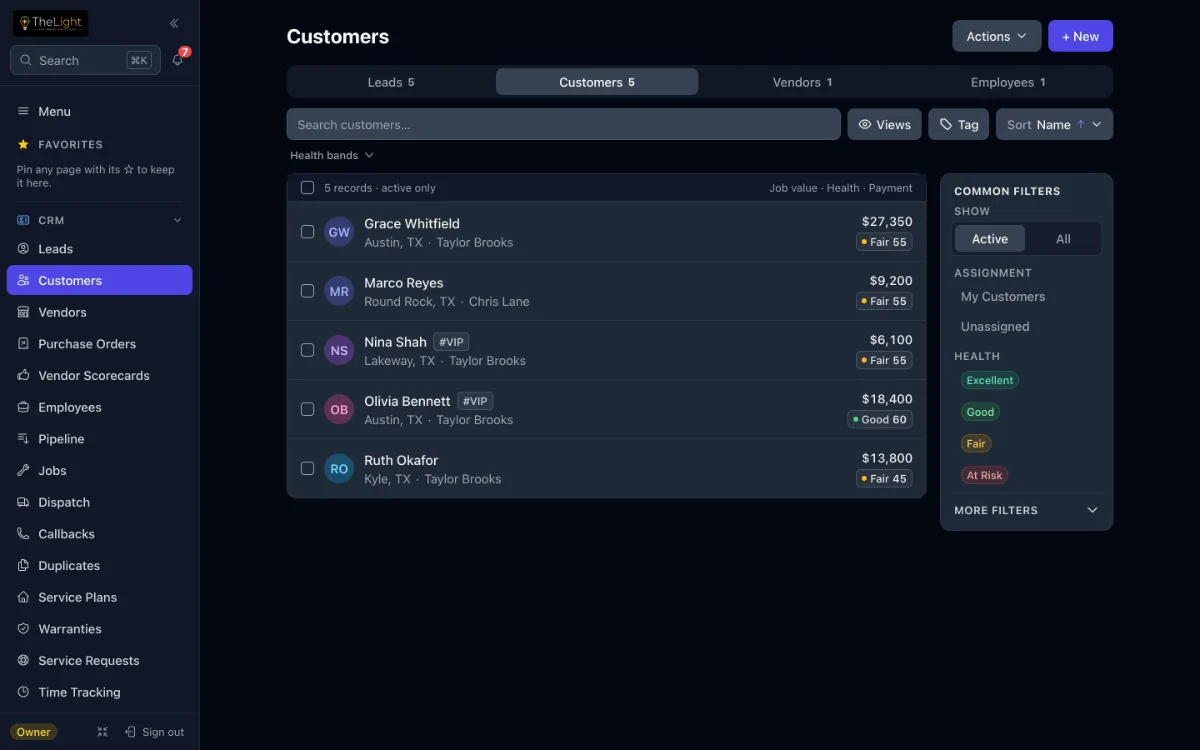The height and width of the screenshot is (750, 1200).
Task: Collapse the sidebar with double-chevron icon
Action: (x=174, y=23)
